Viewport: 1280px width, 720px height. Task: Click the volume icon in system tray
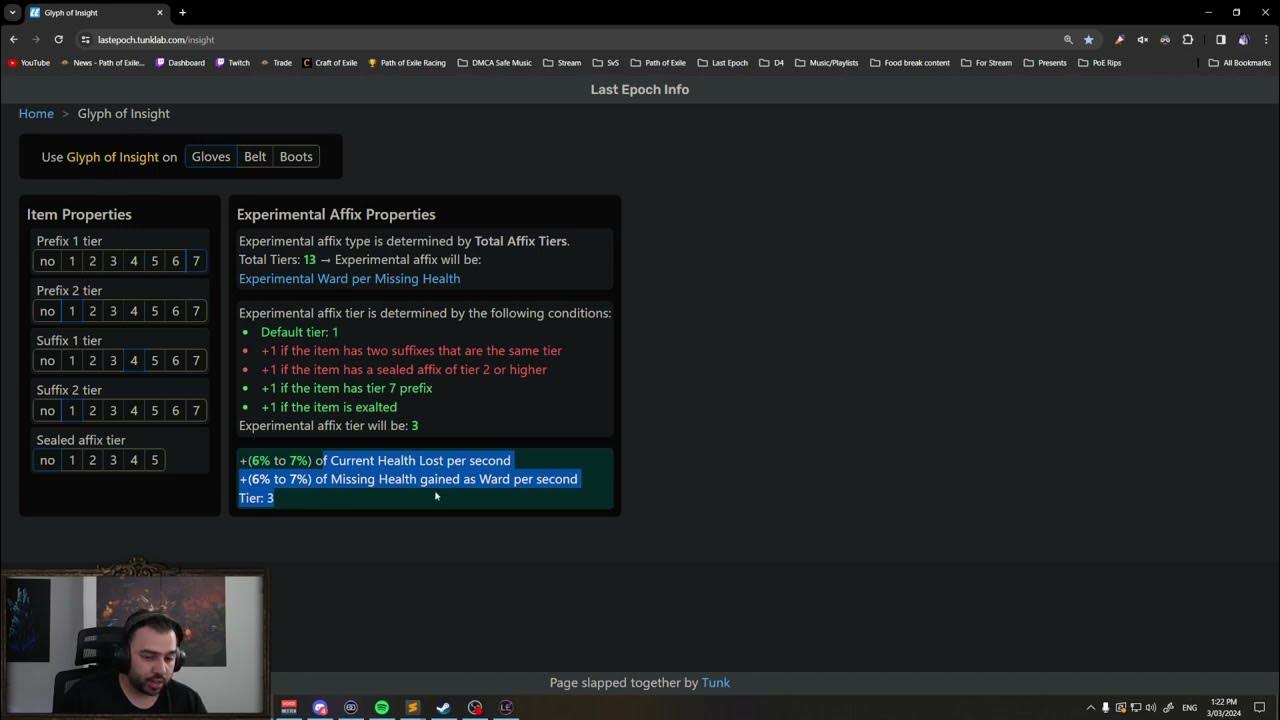pos(1151,707)
